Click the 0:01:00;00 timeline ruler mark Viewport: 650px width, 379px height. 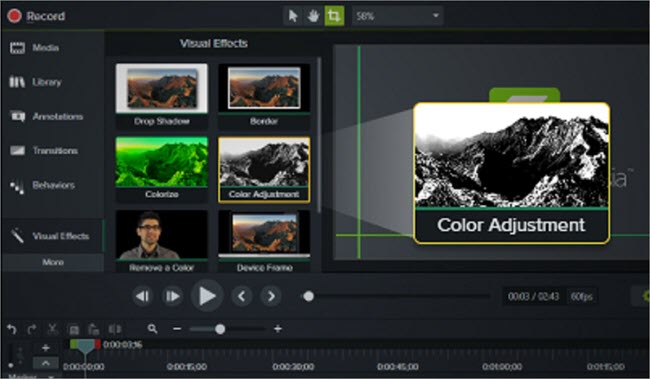pyautogui.click(x=502, y=367)
